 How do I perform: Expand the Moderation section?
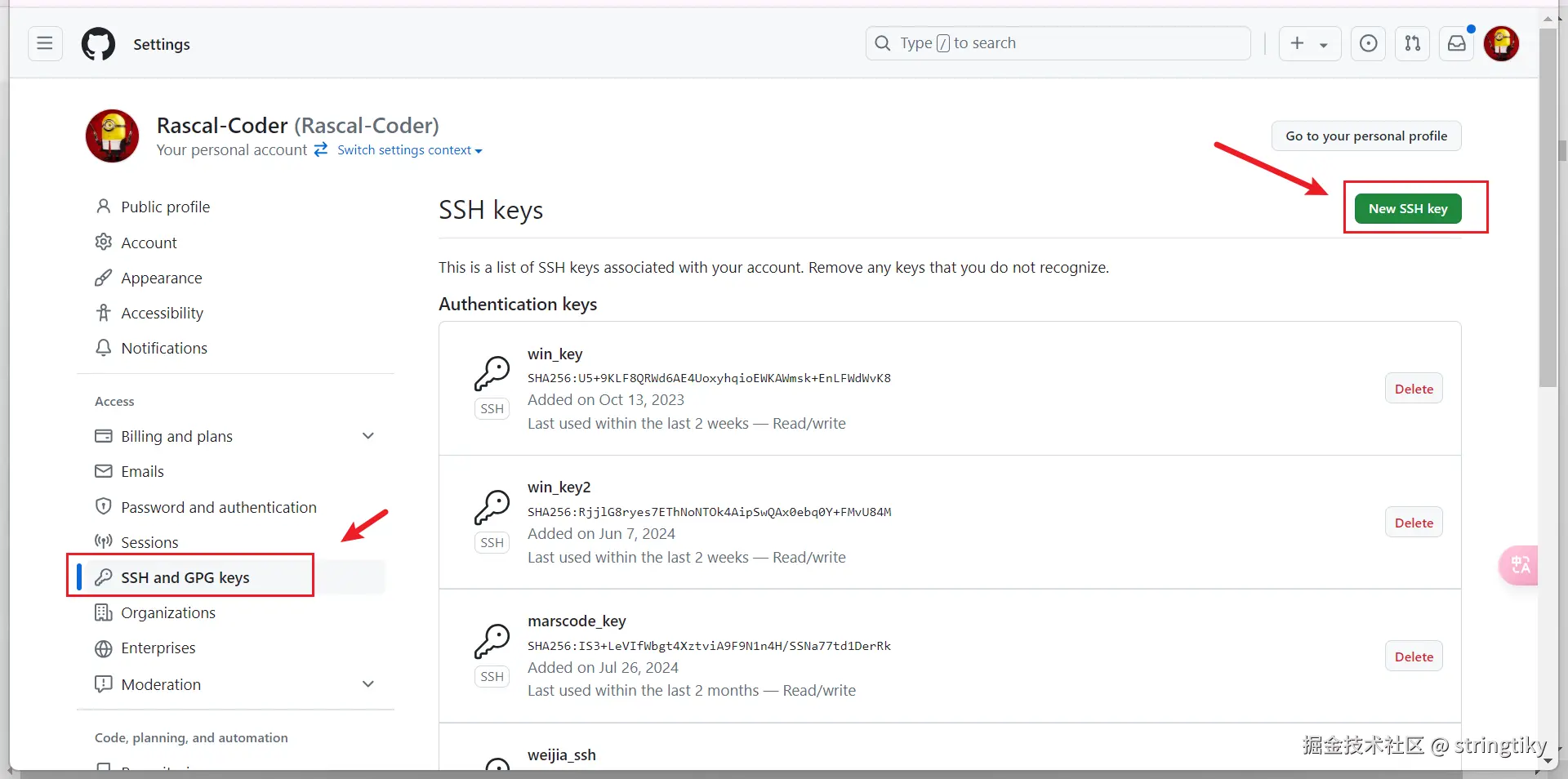(x=368, y=684)
